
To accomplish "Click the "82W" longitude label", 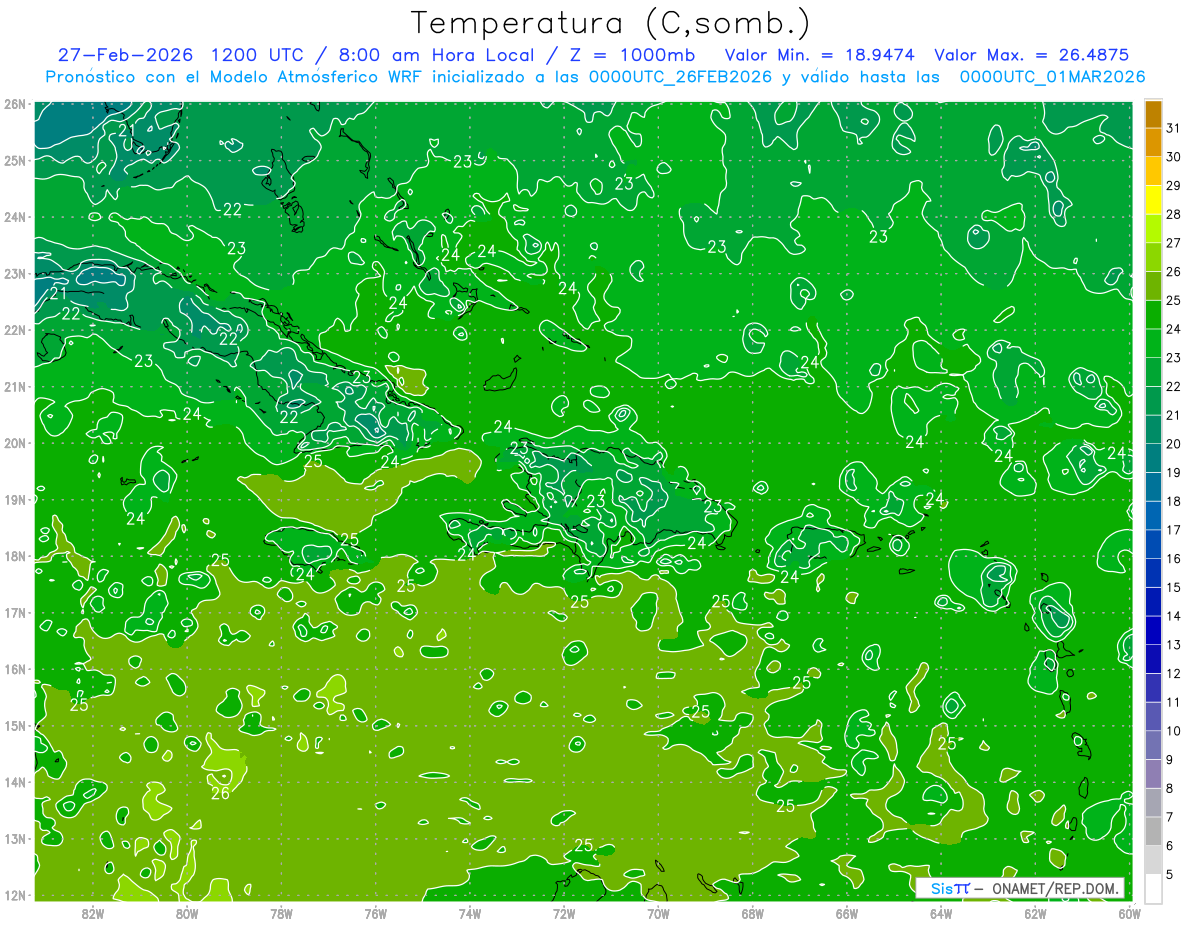I will 93,912.
